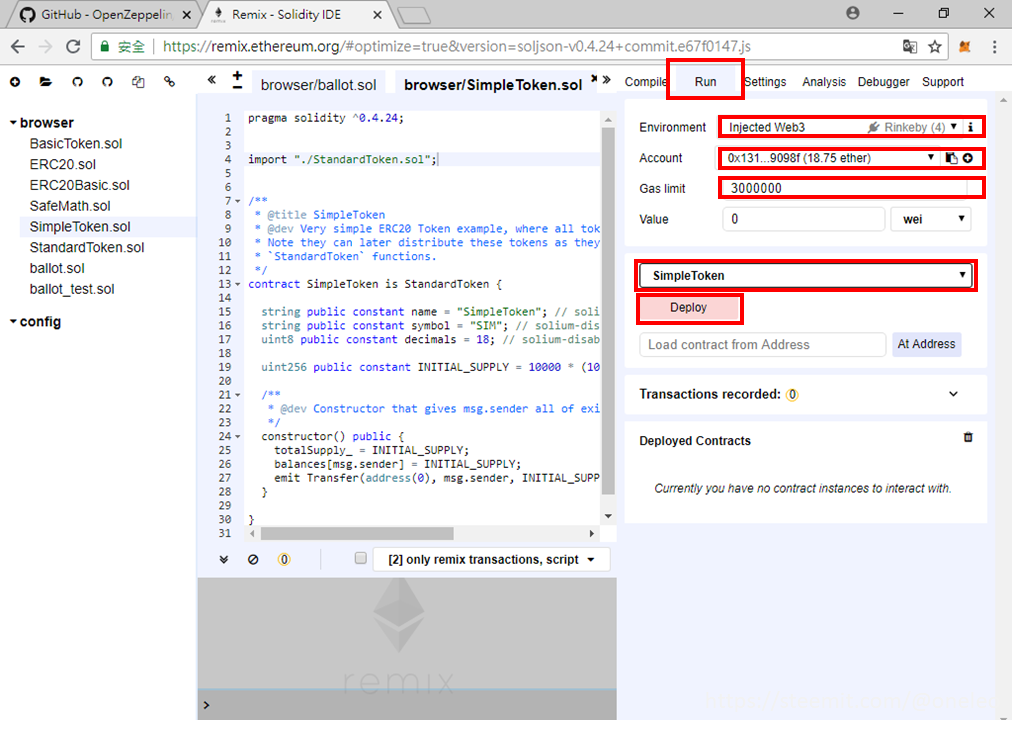Click the Deploy button
Screen dimensions: 1016x729
point(688,308)
